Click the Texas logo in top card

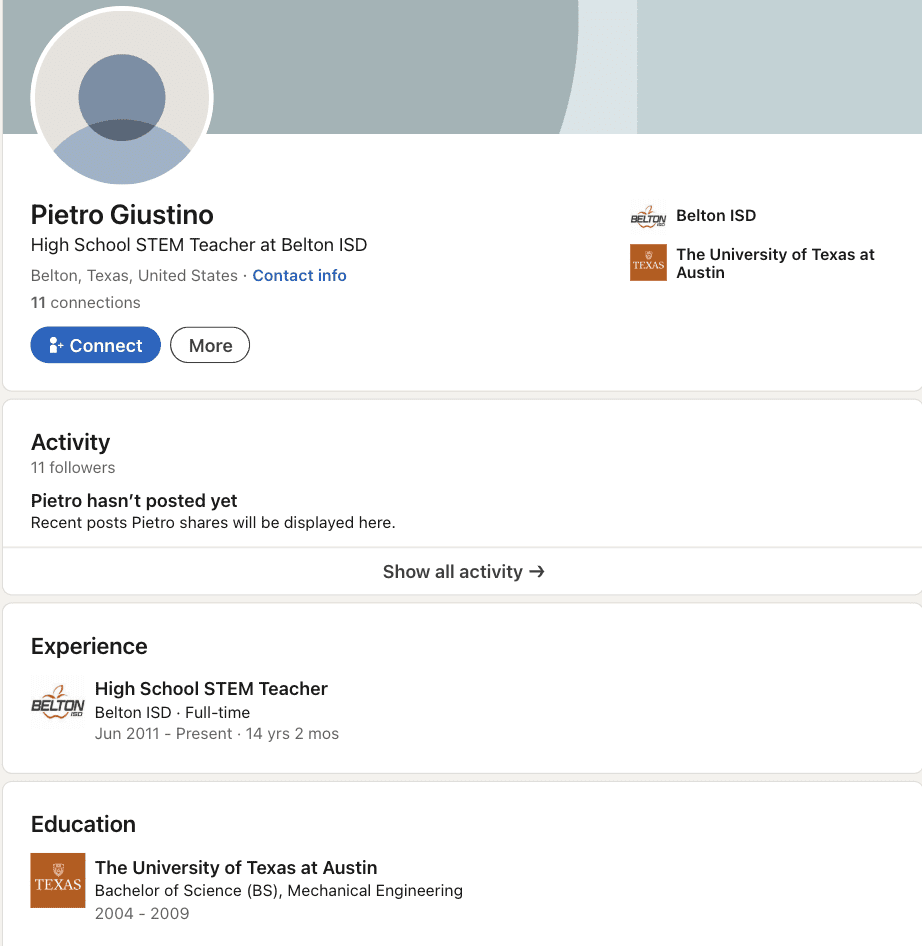click(648, 262)
